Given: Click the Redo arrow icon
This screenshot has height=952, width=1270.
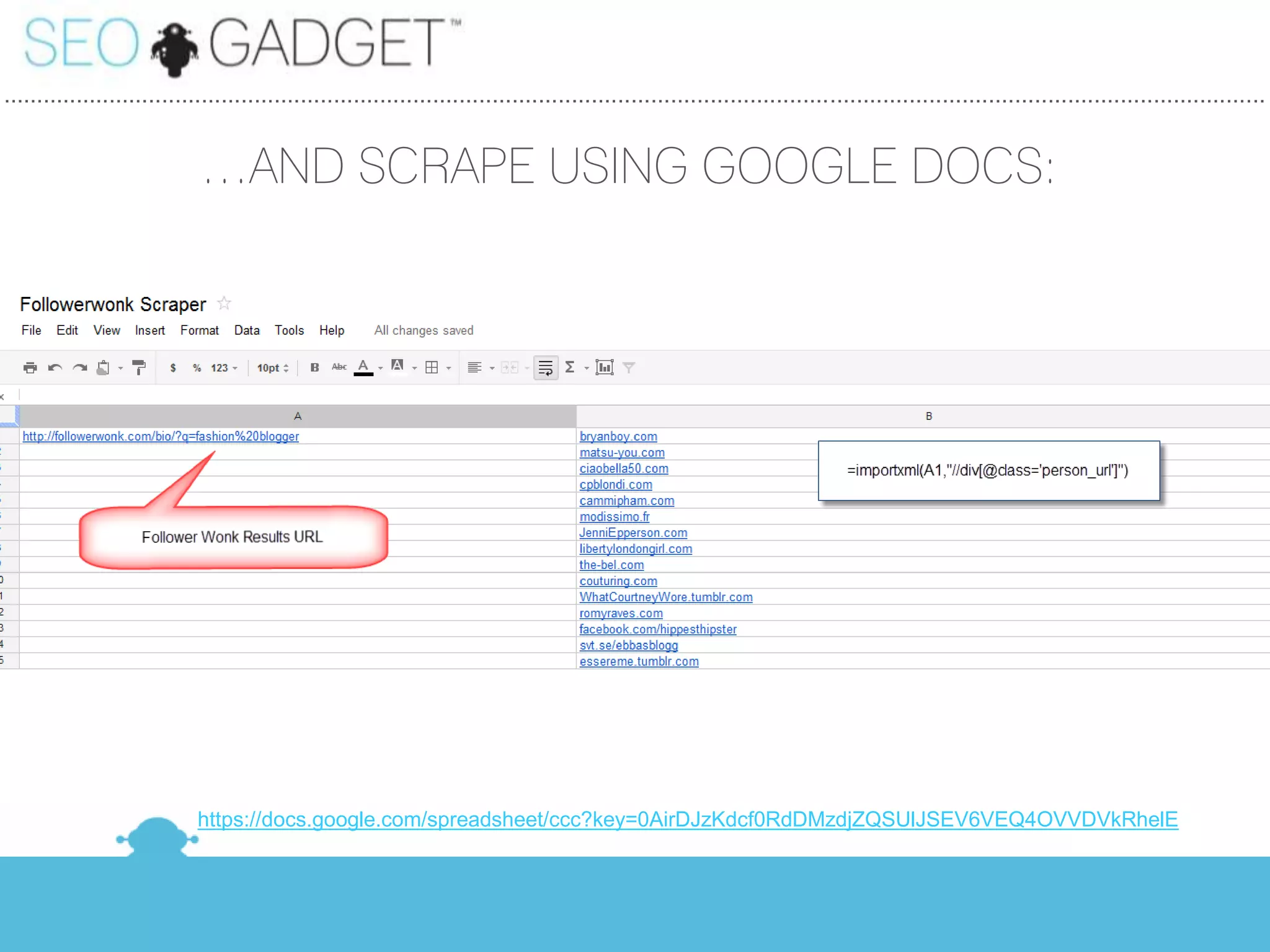Looking at the screenshot, I should tap(80, 368).
